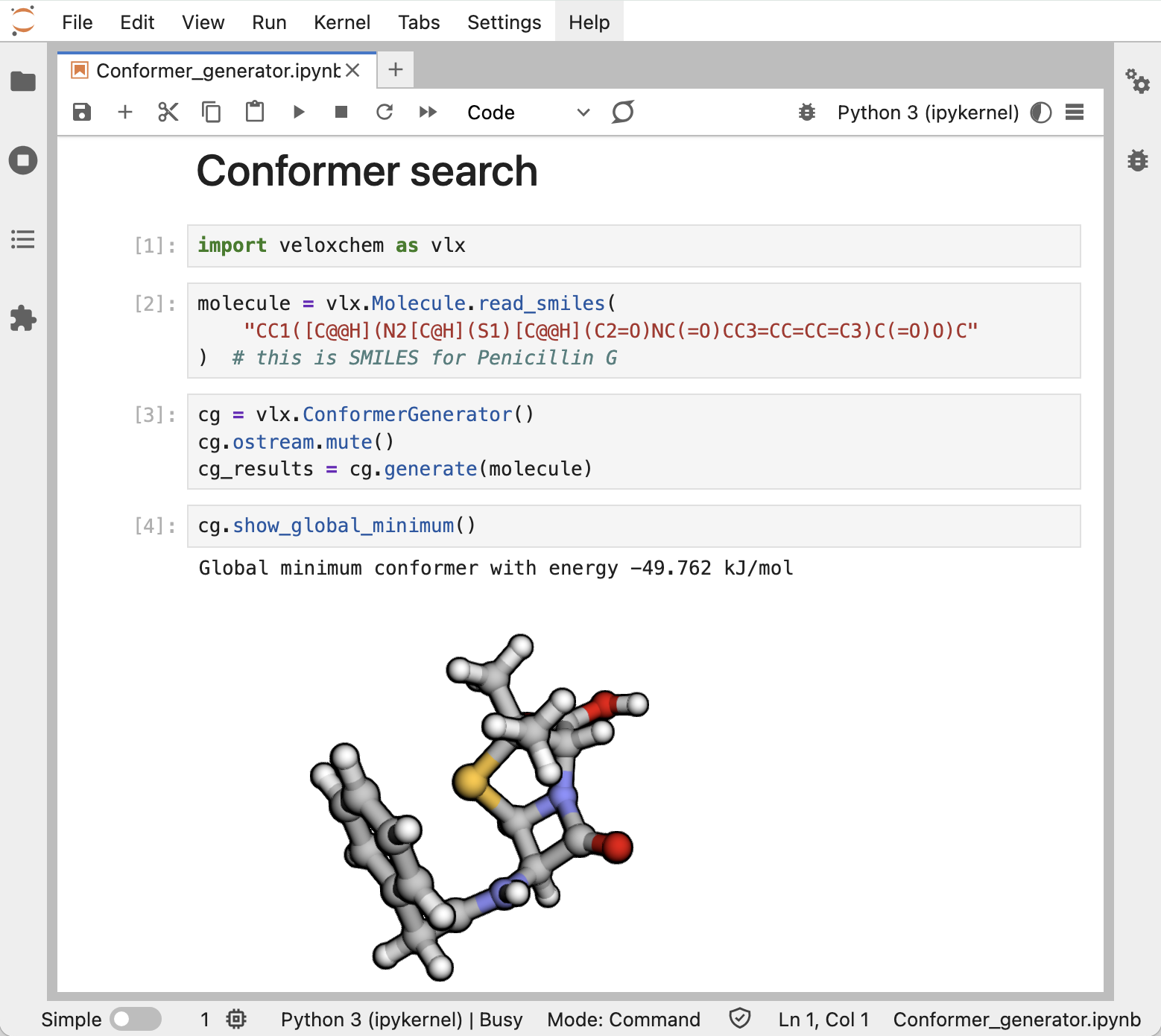The width and height of the screenshot is (1161, 1036).
Task: Cut the selected cell with scissors icon
Action: coord(168,113)
